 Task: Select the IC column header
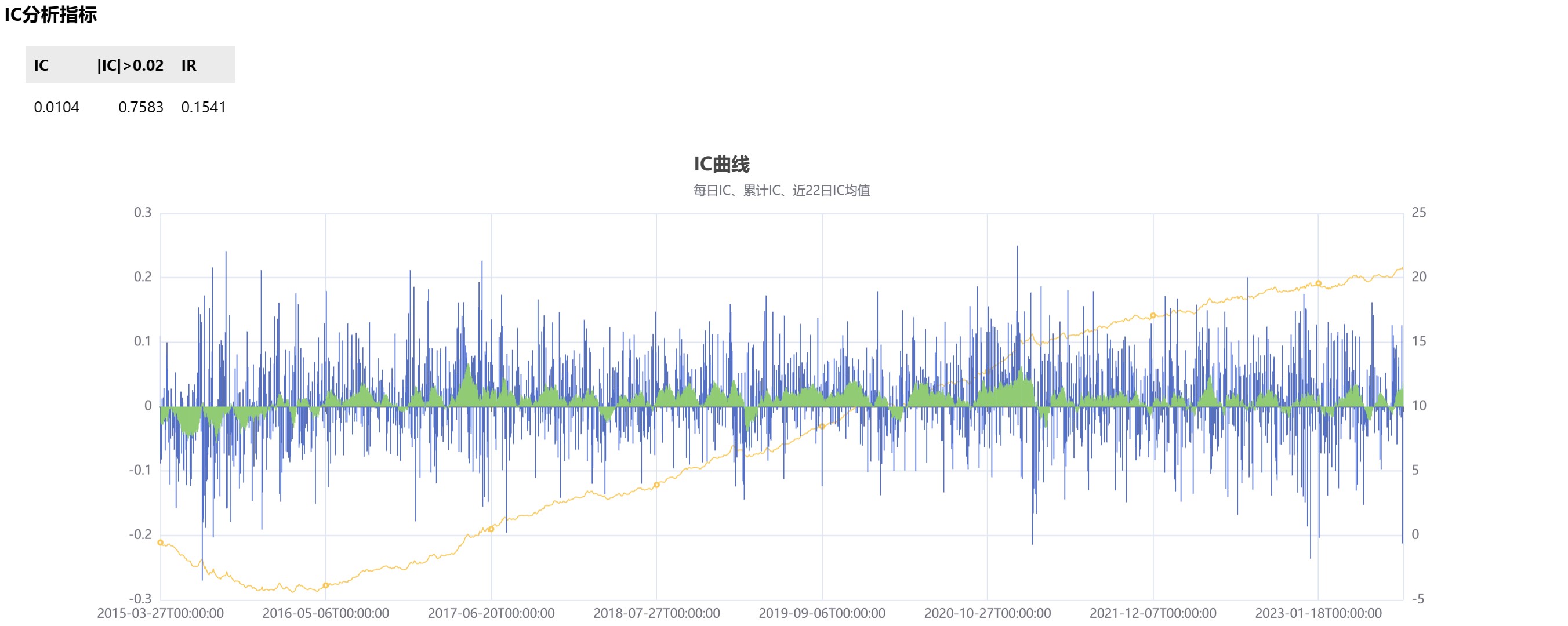point(41,65)
